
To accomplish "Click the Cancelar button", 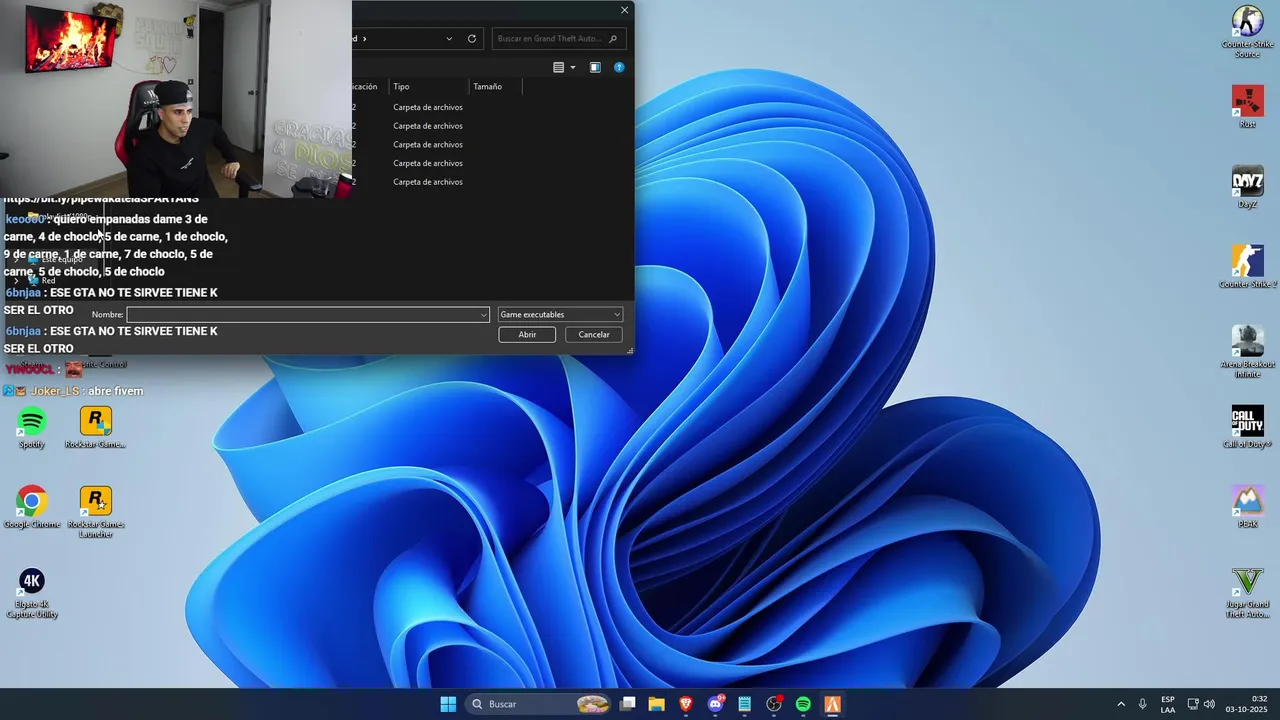I will coord(594,335).
